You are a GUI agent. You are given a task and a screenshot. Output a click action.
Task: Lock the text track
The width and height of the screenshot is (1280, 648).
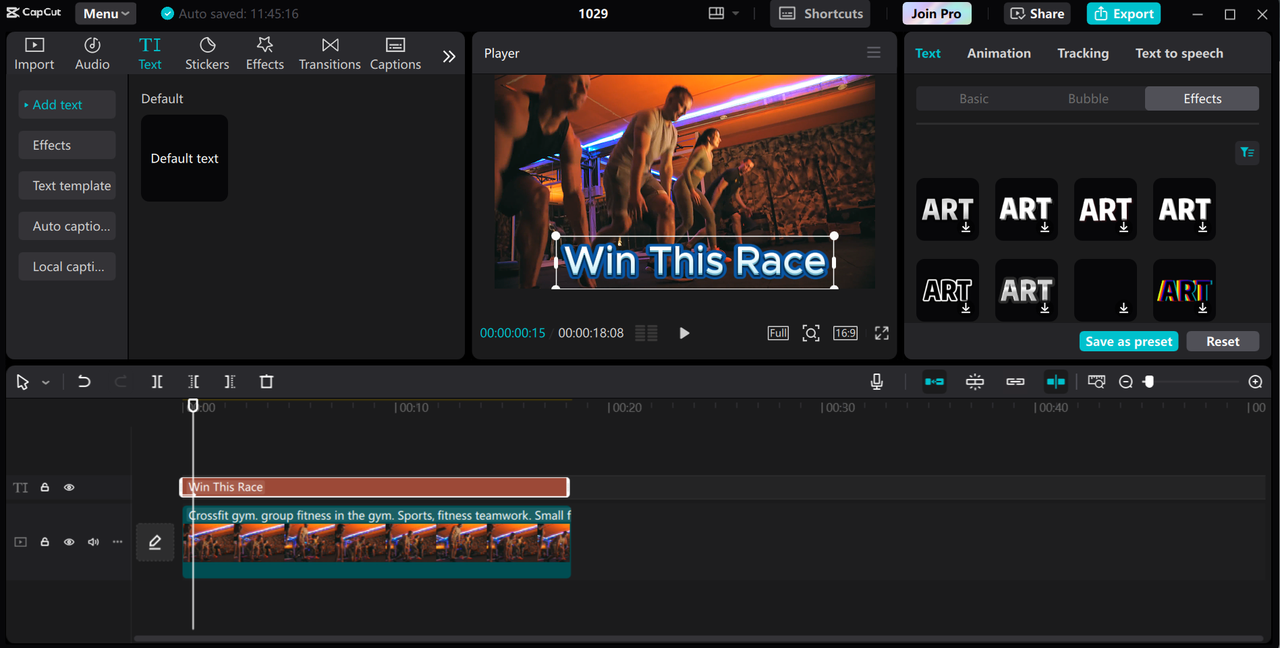point(45,488)
